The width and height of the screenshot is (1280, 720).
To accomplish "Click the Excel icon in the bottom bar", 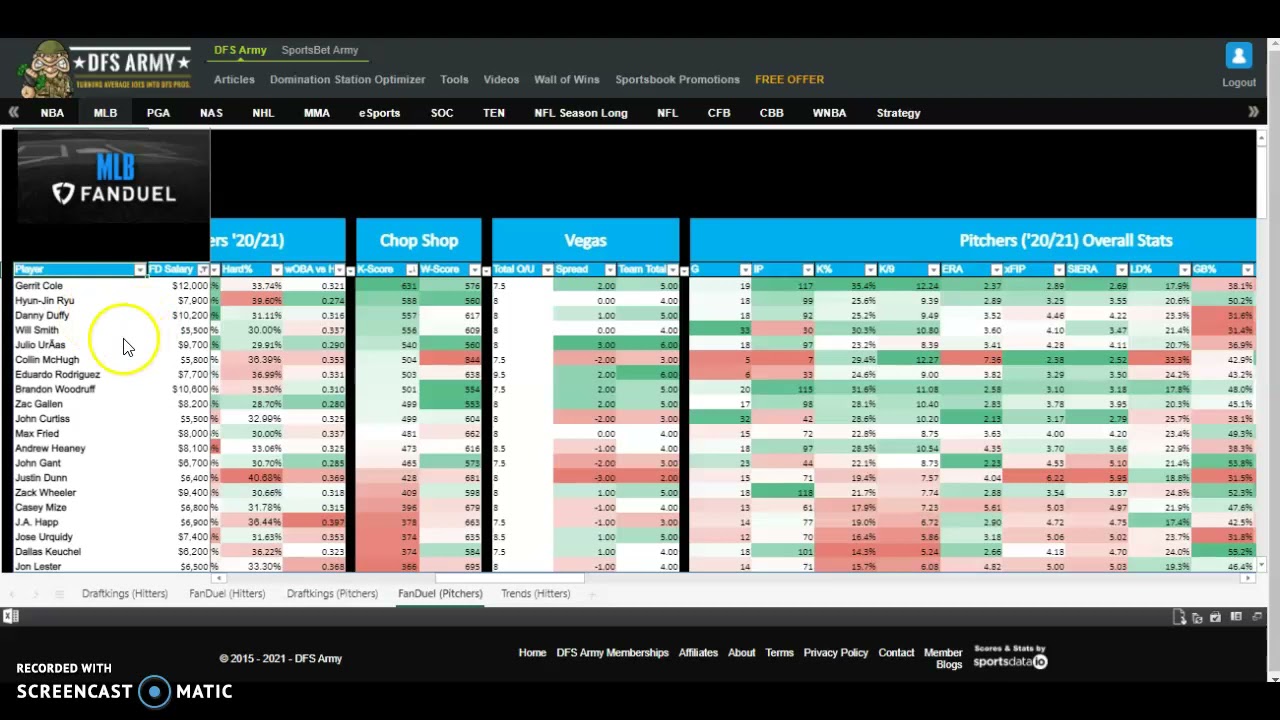I will click(10, 617).
